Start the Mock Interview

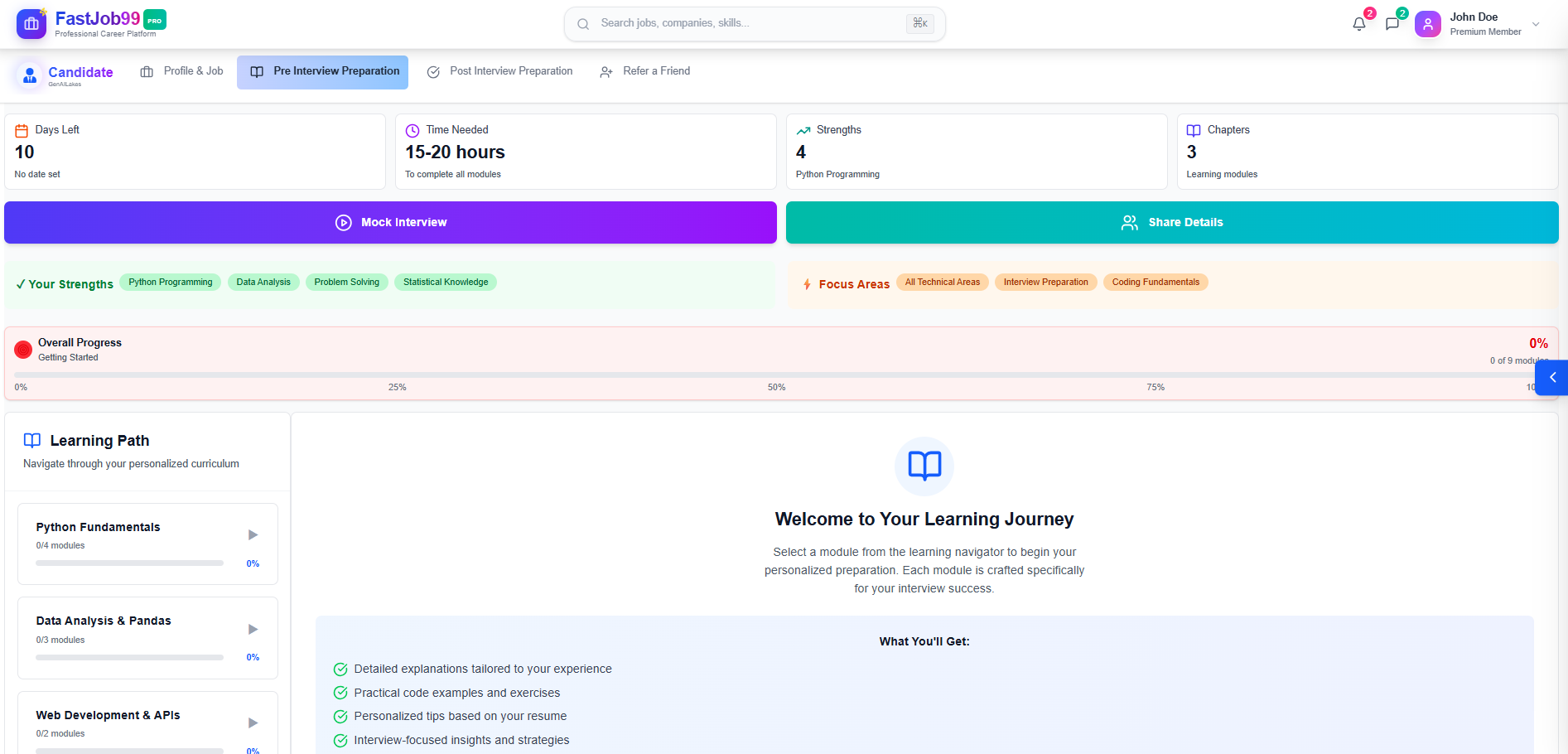coord(390,223)
